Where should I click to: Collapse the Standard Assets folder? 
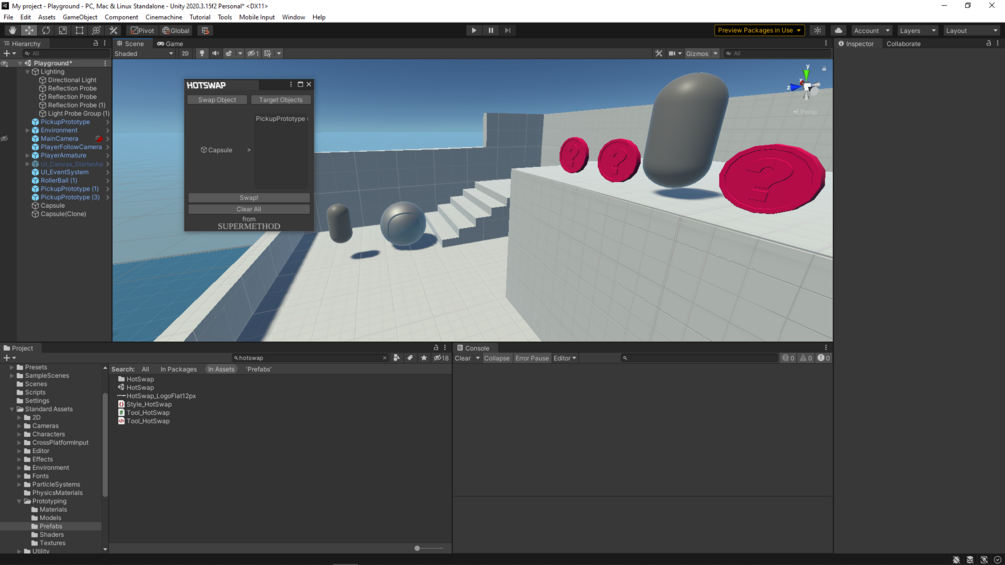pyautogui.click(x=12, y=409)
